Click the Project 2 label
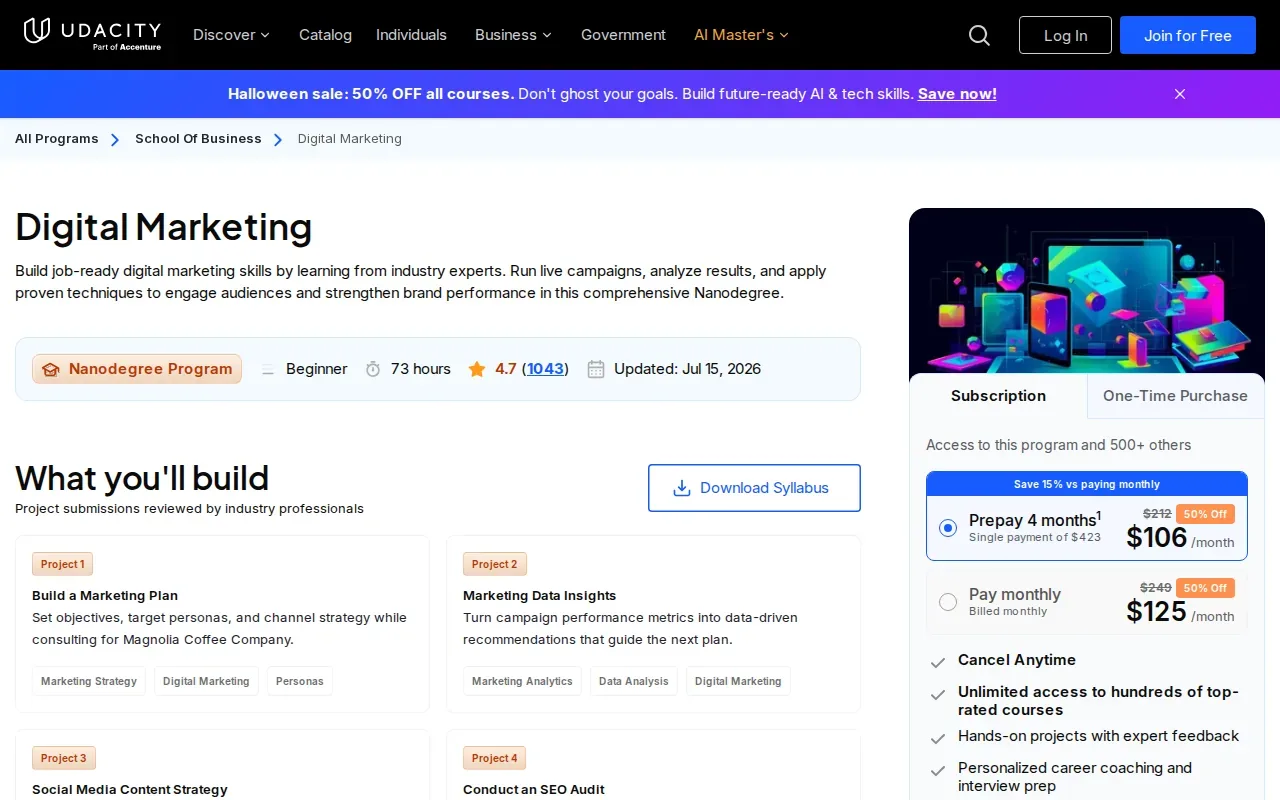This screenshot has width=1280, height=800. coord(495,564)
